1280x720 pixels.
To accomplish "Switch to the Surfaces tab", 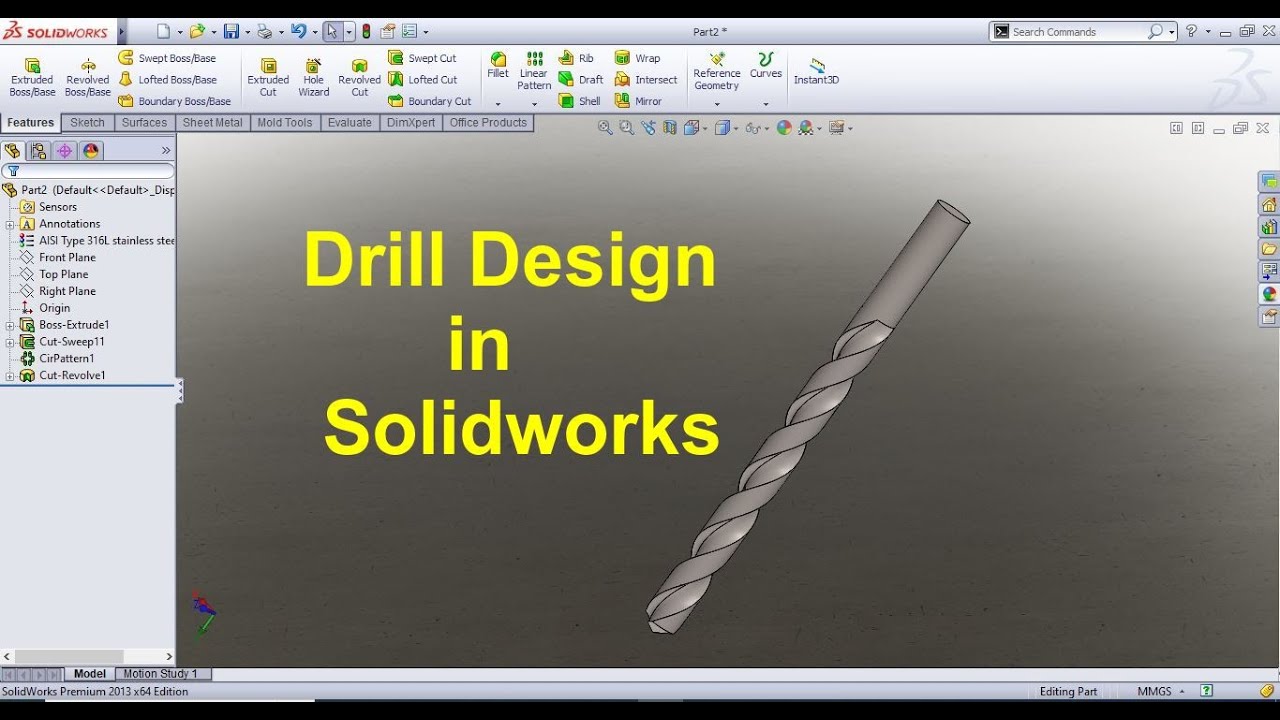I will pyautogui.click(x=144, y=123).
